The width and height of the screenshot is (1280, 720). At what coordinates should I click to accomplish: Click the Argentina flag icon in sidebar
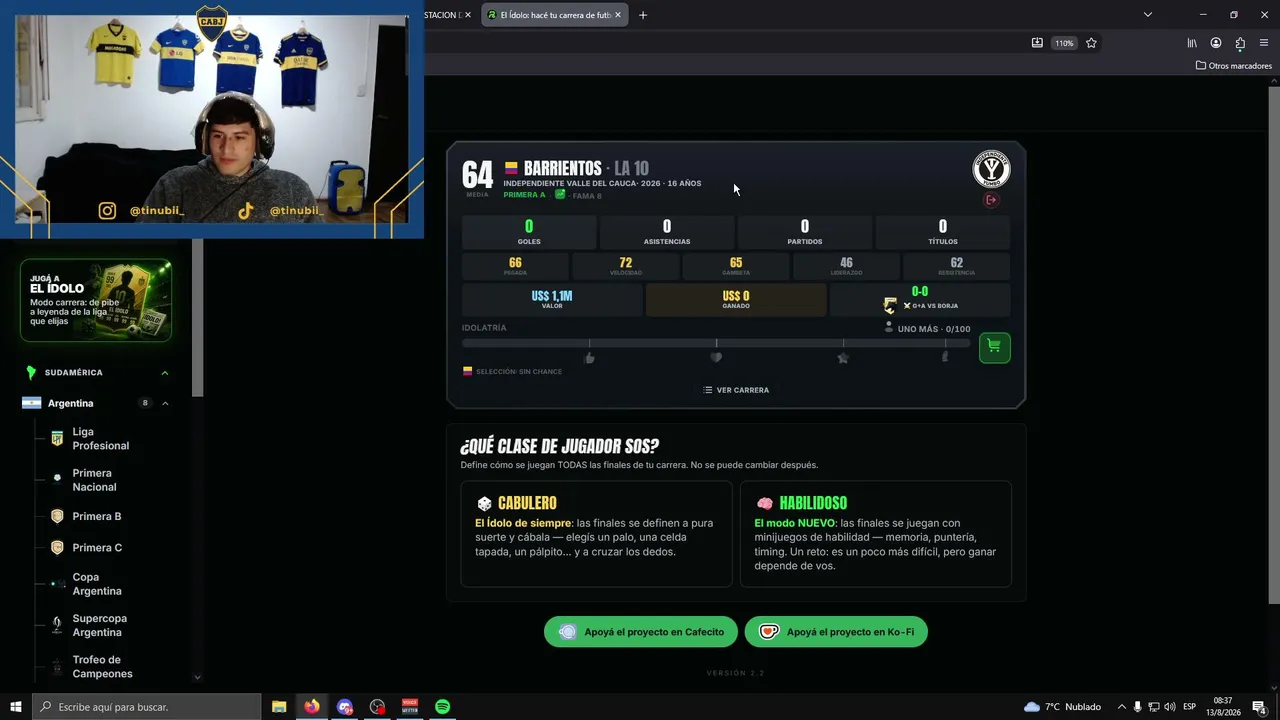(31, 403)
